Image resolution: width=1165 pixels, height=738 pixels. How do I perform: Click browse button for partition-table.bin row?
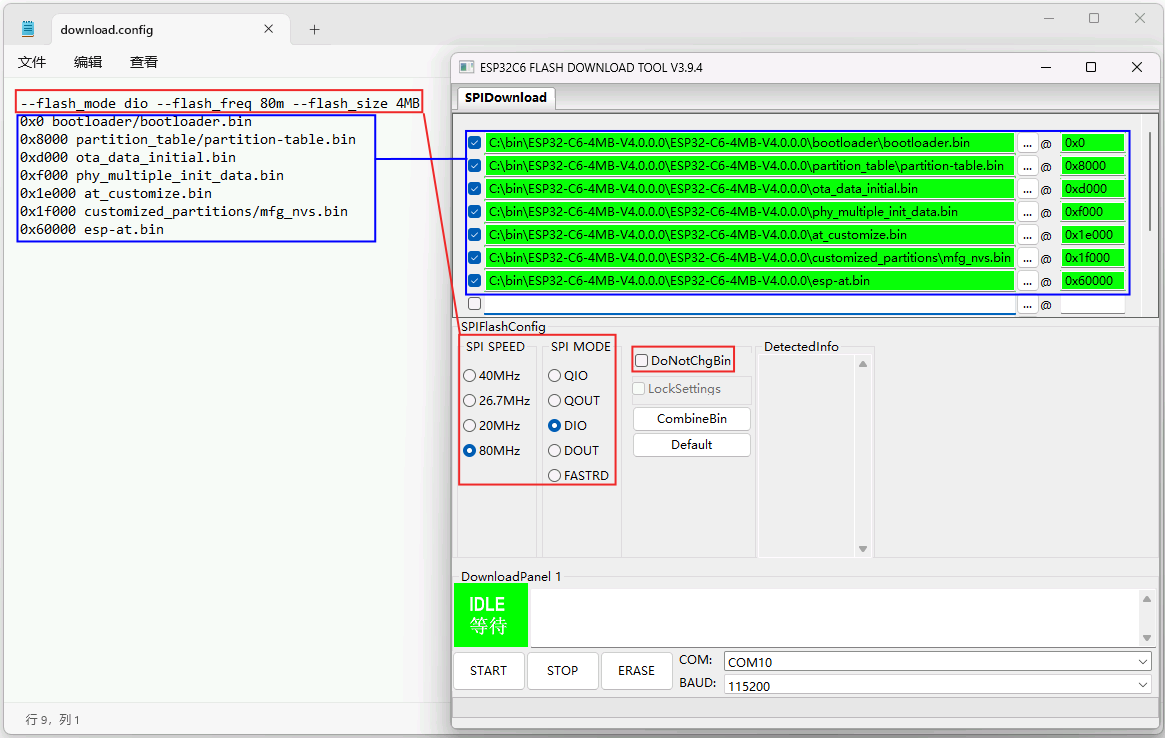click(1027, 166)
